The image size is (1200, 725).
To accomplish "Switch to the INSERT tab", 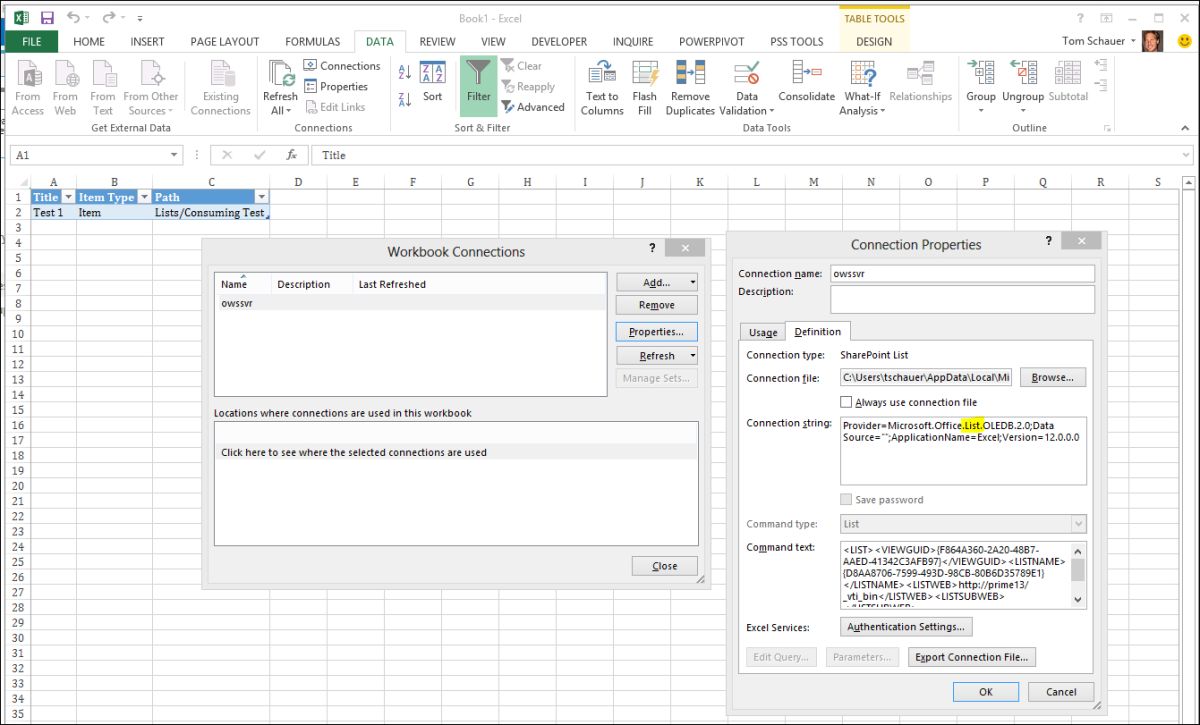I will [x=148, y=42].
